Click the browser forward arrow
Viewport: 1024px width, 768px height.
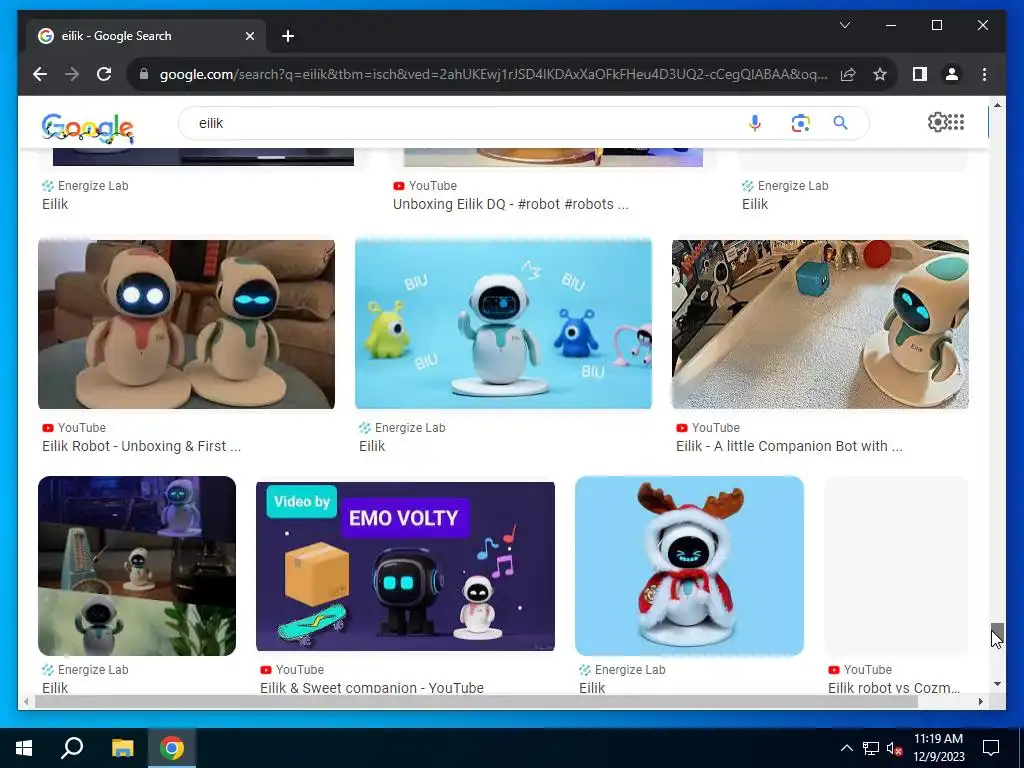pos(72,74)
